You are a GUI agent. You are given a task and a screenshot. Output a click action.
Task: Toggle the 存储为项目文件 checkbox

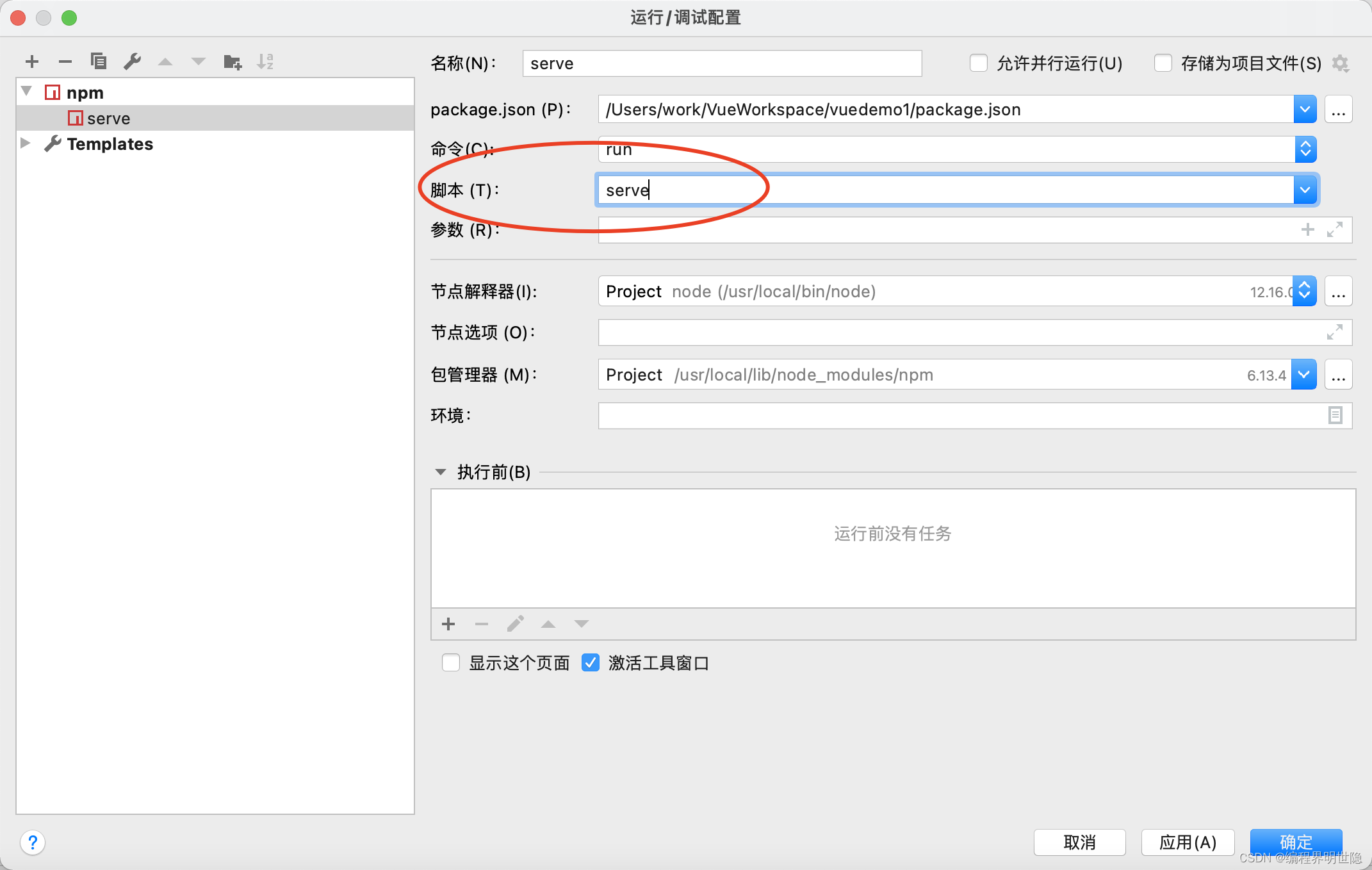[x=1161, y=62]
